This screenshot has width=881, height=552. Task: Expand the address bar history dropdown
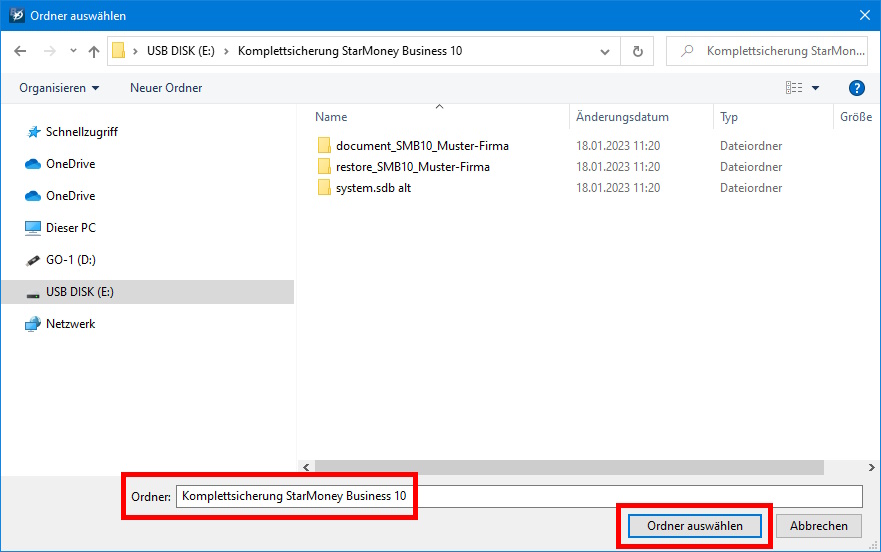[605, 51]
